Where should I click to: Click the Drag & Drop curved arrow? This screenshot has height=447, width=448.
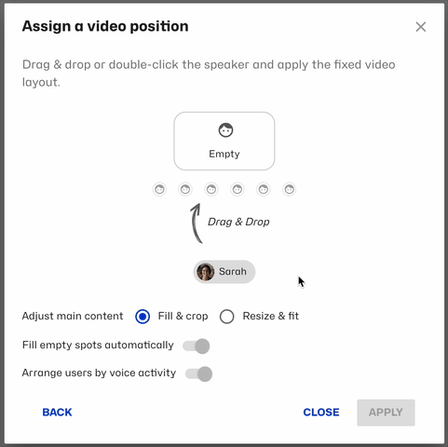197,223
